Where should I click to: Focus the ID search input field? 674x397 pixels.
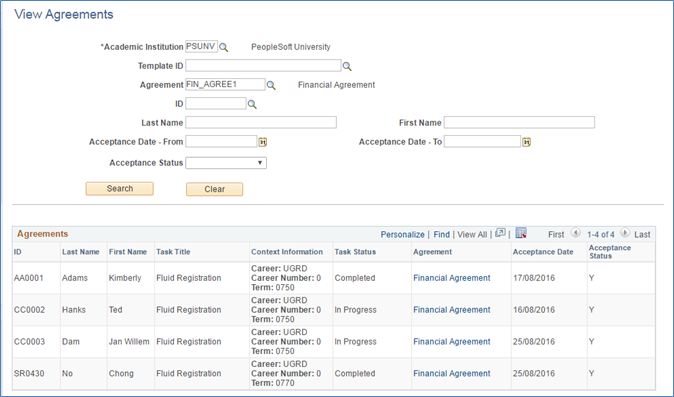(x=216, y=103)
